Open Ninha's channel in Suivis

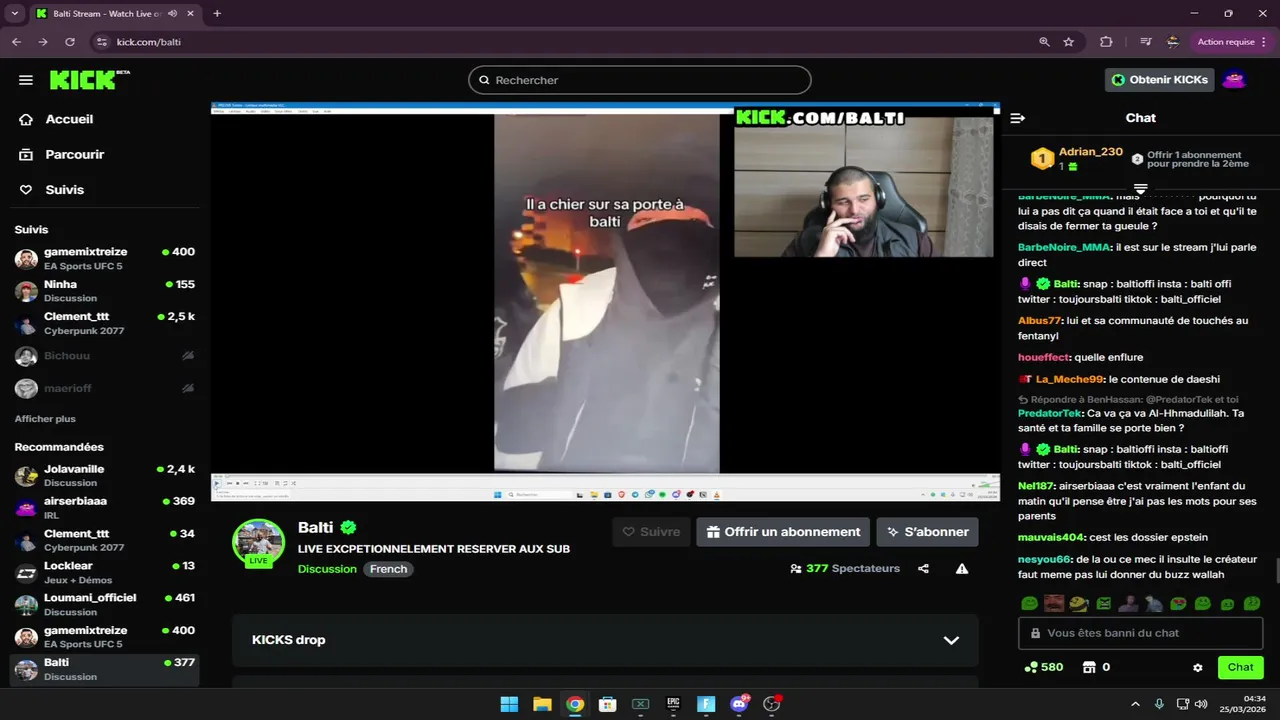(x=105, y=291)
